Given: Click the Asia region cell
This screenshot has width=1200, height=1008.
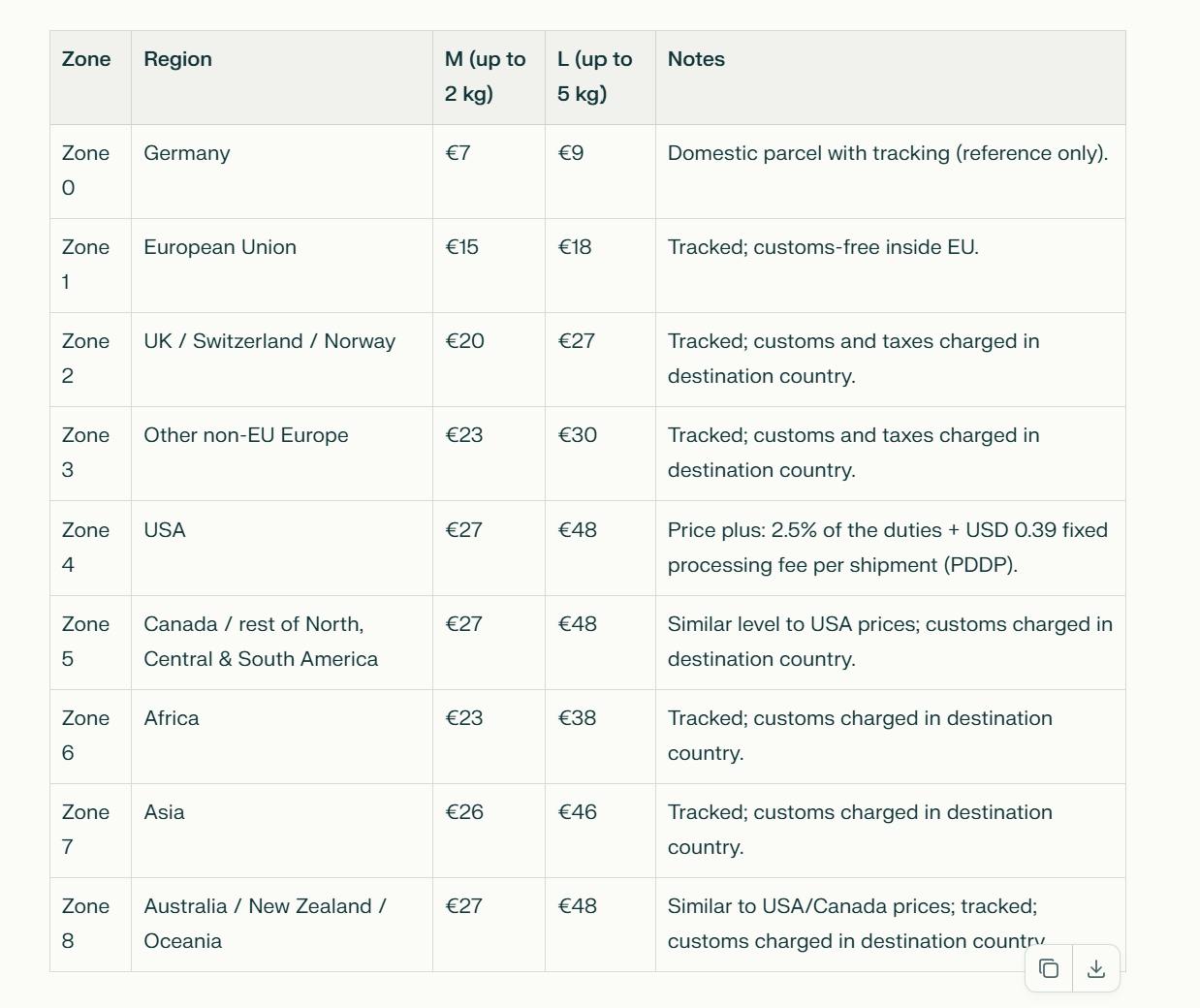Looking at the screenshot, I should [x=164, y=812].
